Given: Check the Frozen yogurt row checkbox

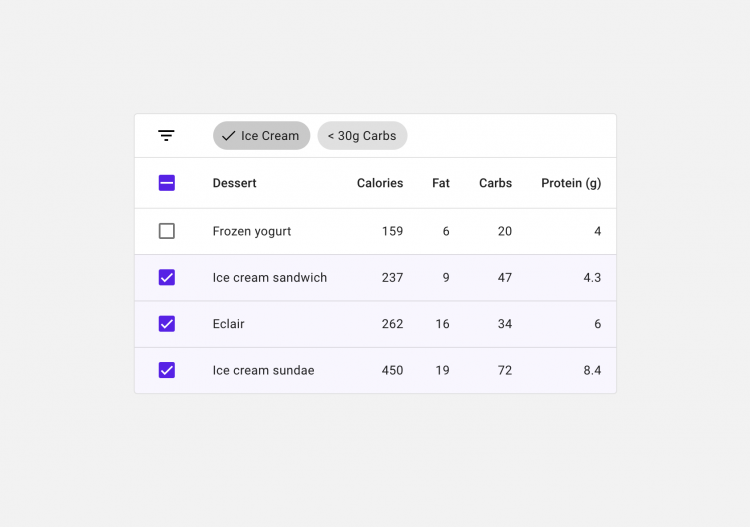Looking at the screenshot, I should 166,231.
